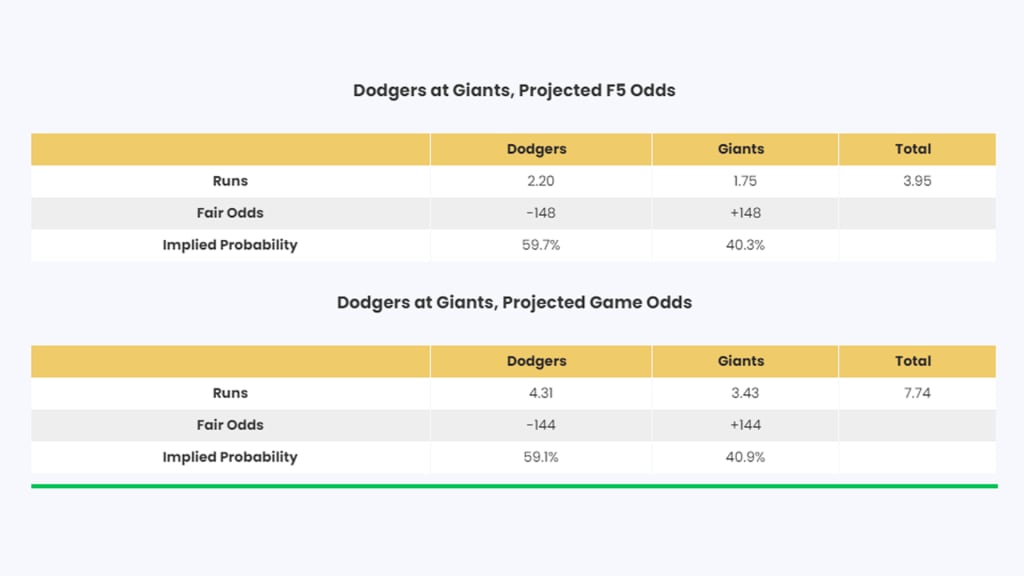Click the game total runs value 7.74
This screenshot has height=576, width=1024.
(917, 393)
